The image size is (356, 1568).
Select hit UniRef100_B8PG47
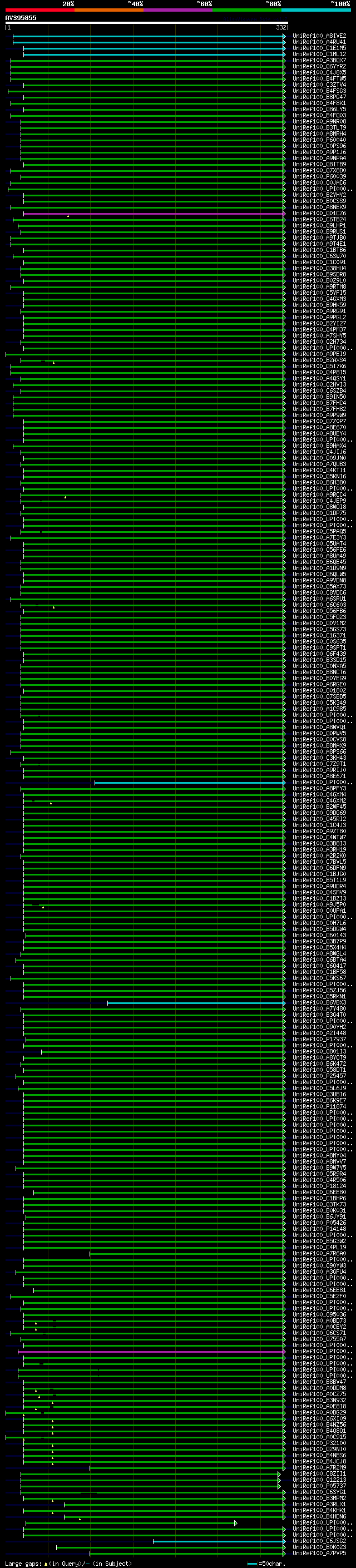coord(319,97)
